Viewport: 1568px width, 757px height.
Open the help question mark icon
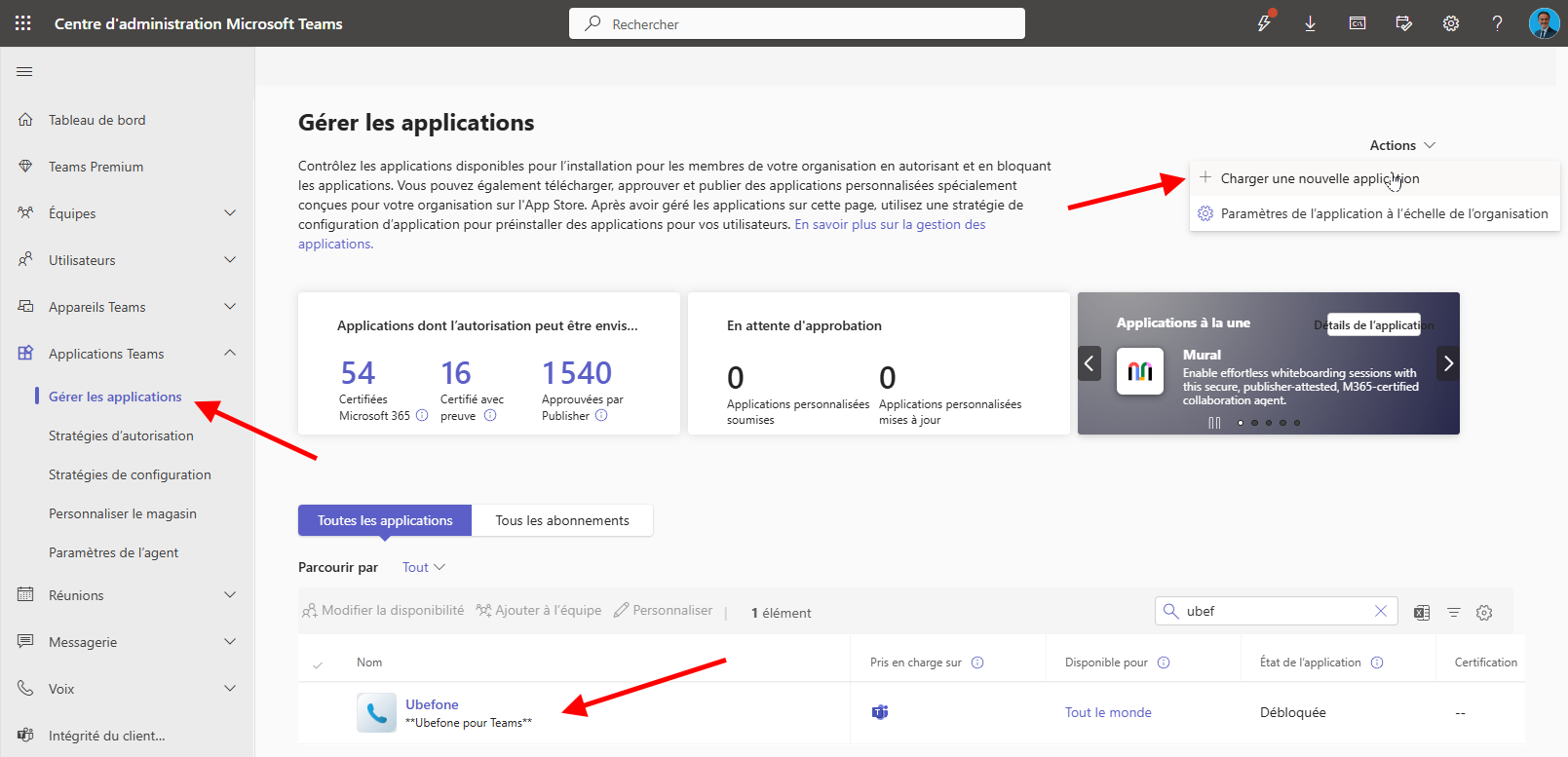[1498, 23]
